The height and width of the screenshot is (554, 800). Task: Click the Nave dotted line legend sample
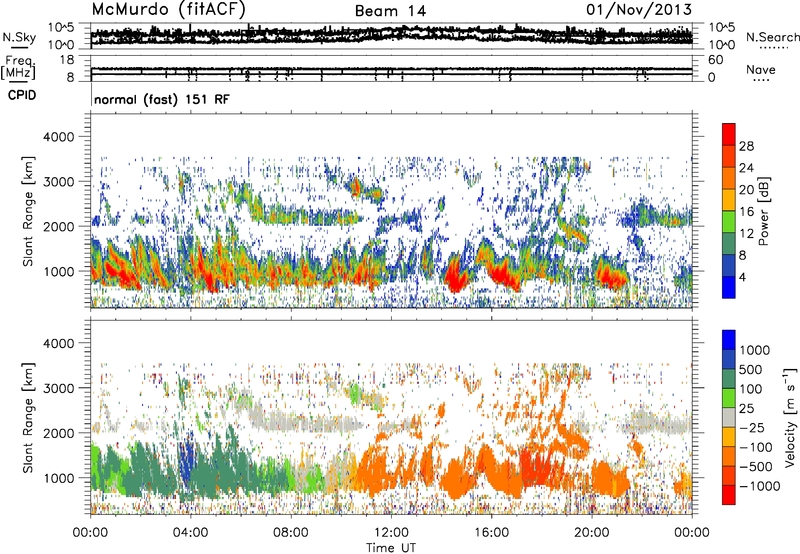tap(761, 81)
